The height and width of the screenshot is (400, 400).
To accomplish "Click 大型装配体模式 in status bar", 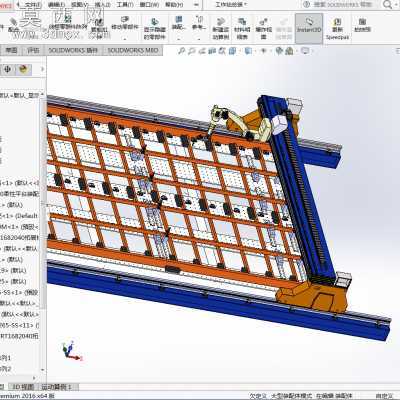I will [x=291, y=396].
